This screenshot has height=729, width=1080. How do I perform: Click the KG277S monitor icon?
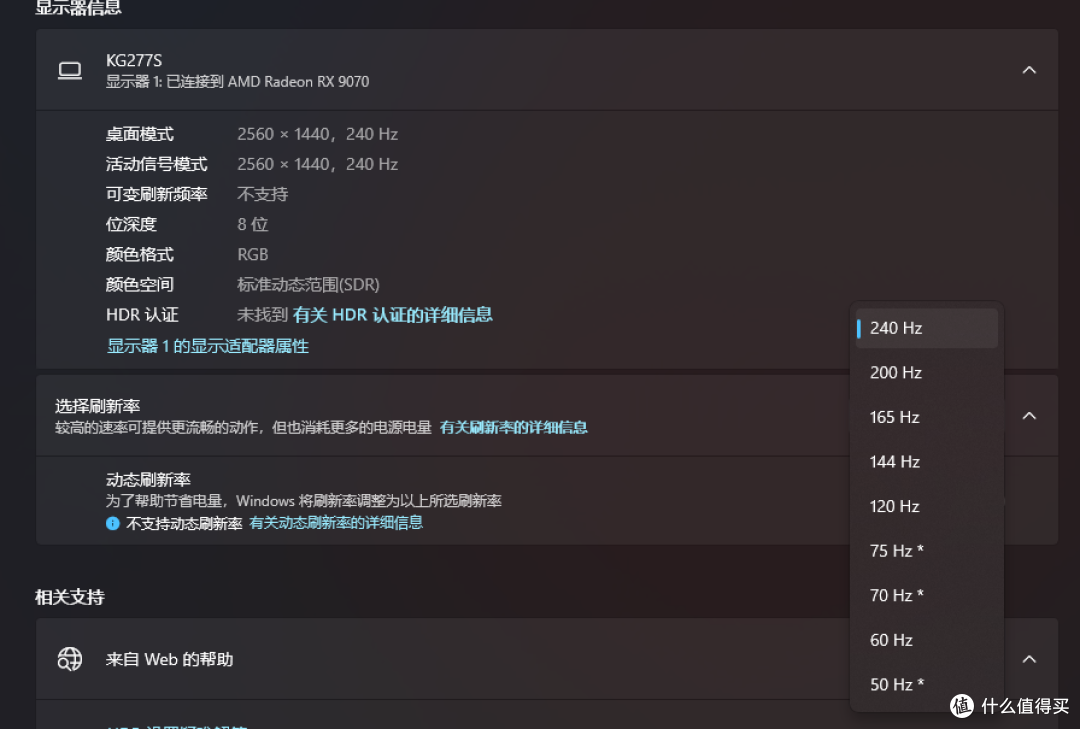point(70,70)
